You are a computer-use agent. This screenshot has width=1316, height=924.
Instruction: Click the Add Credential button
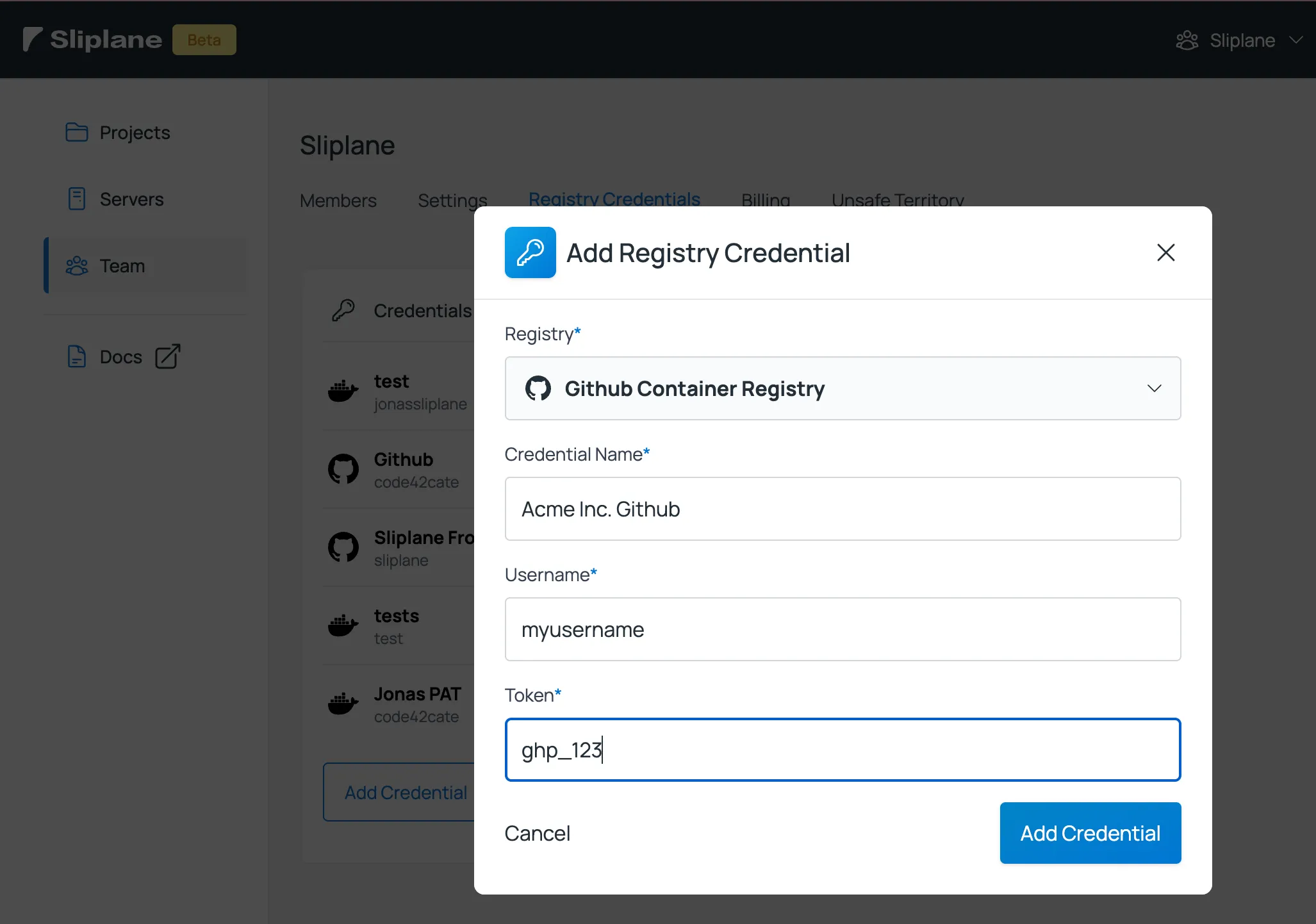click(1089, 832)
